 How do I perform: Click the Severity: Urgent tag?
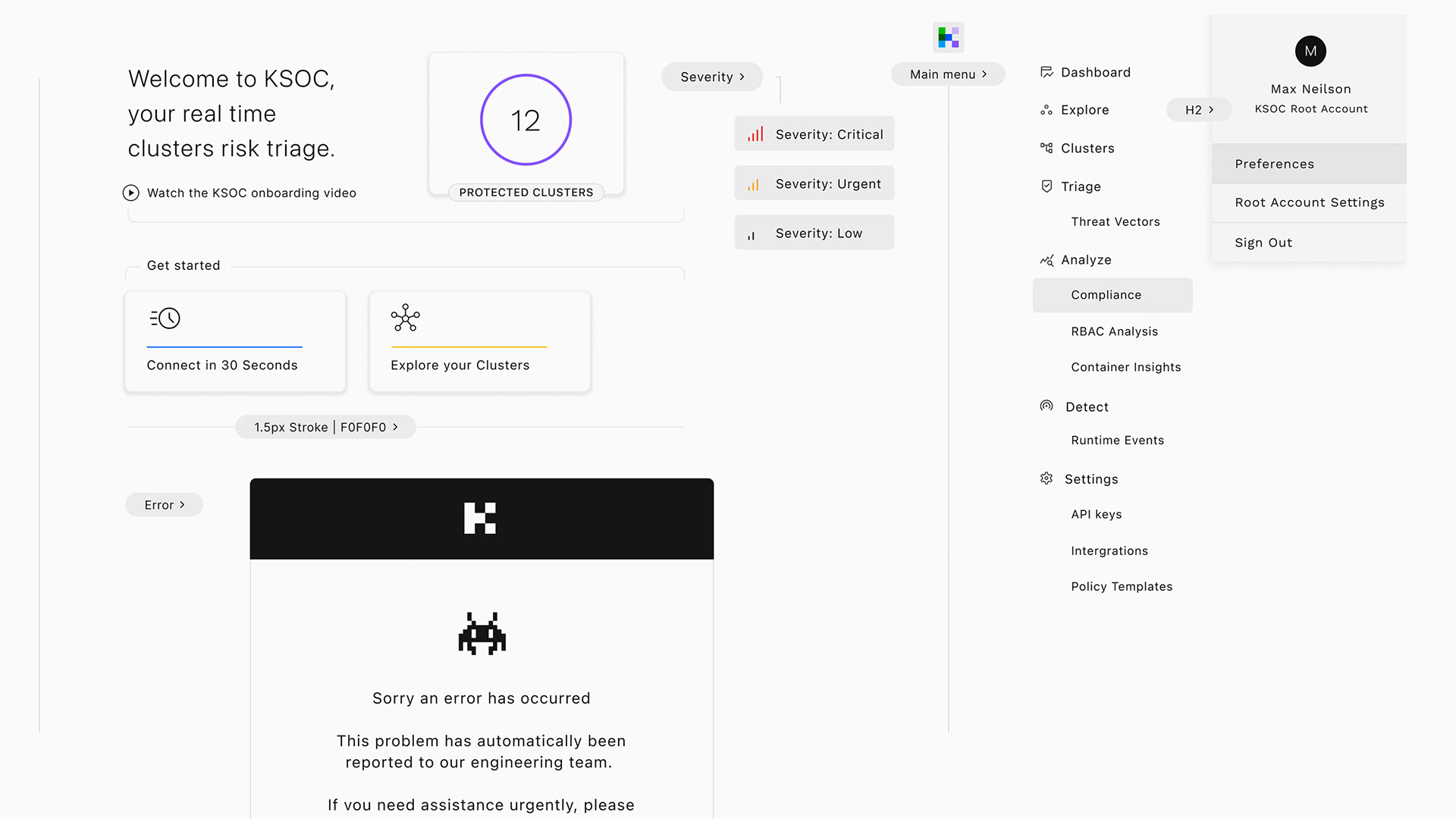pyautogui.click(x=814, y=184)
